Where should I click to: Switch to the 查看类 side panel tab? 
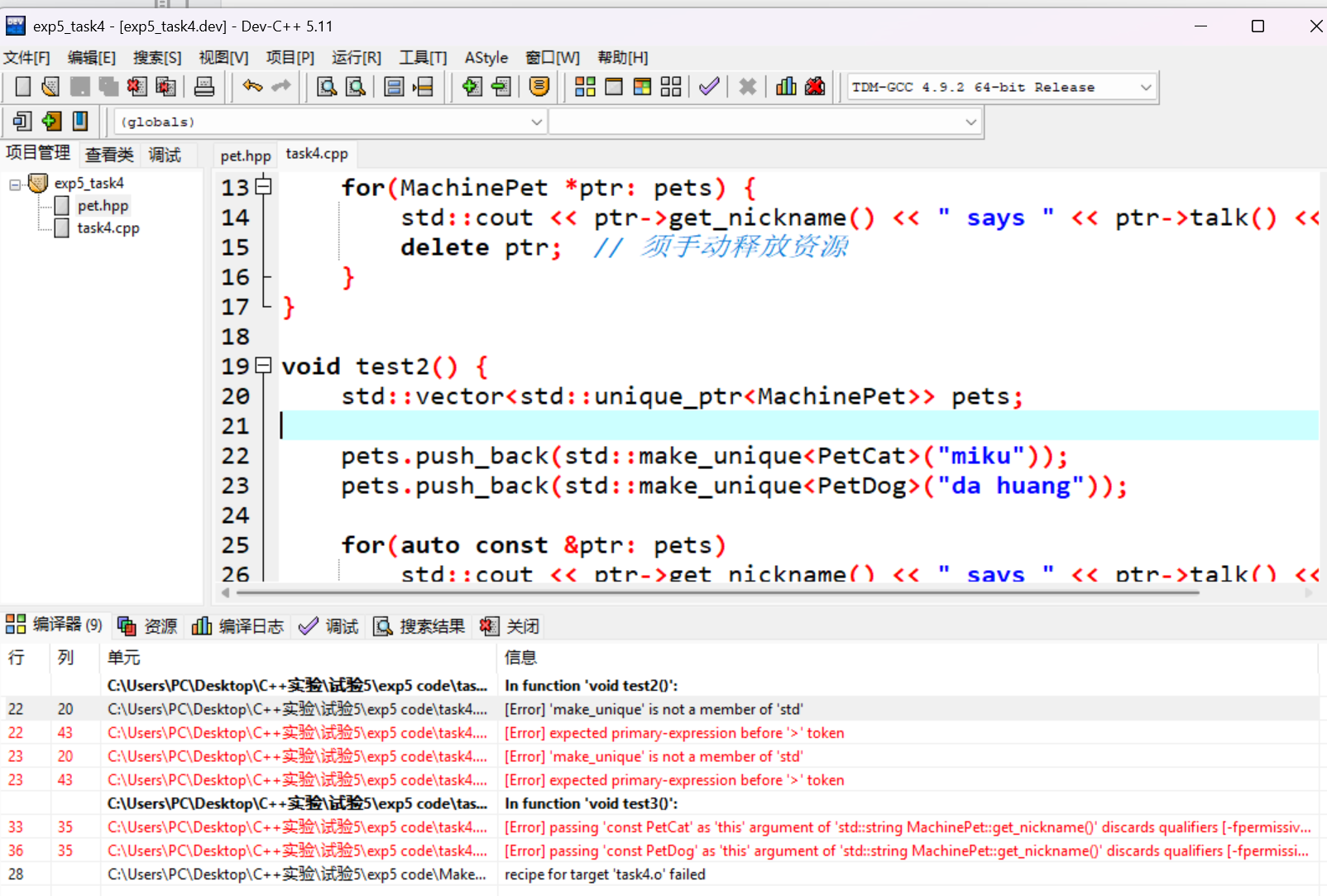click(x=109, y=155)
